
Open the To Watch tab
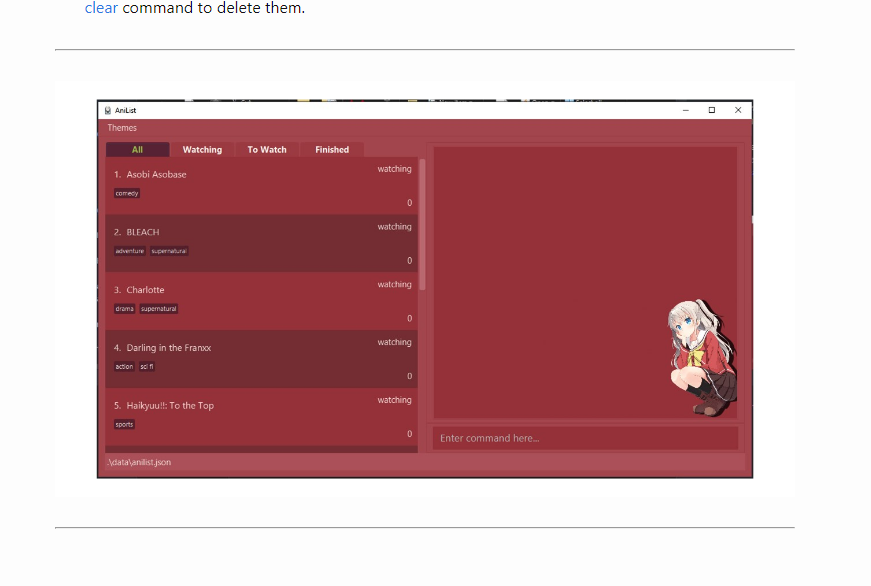coord(267,149)
